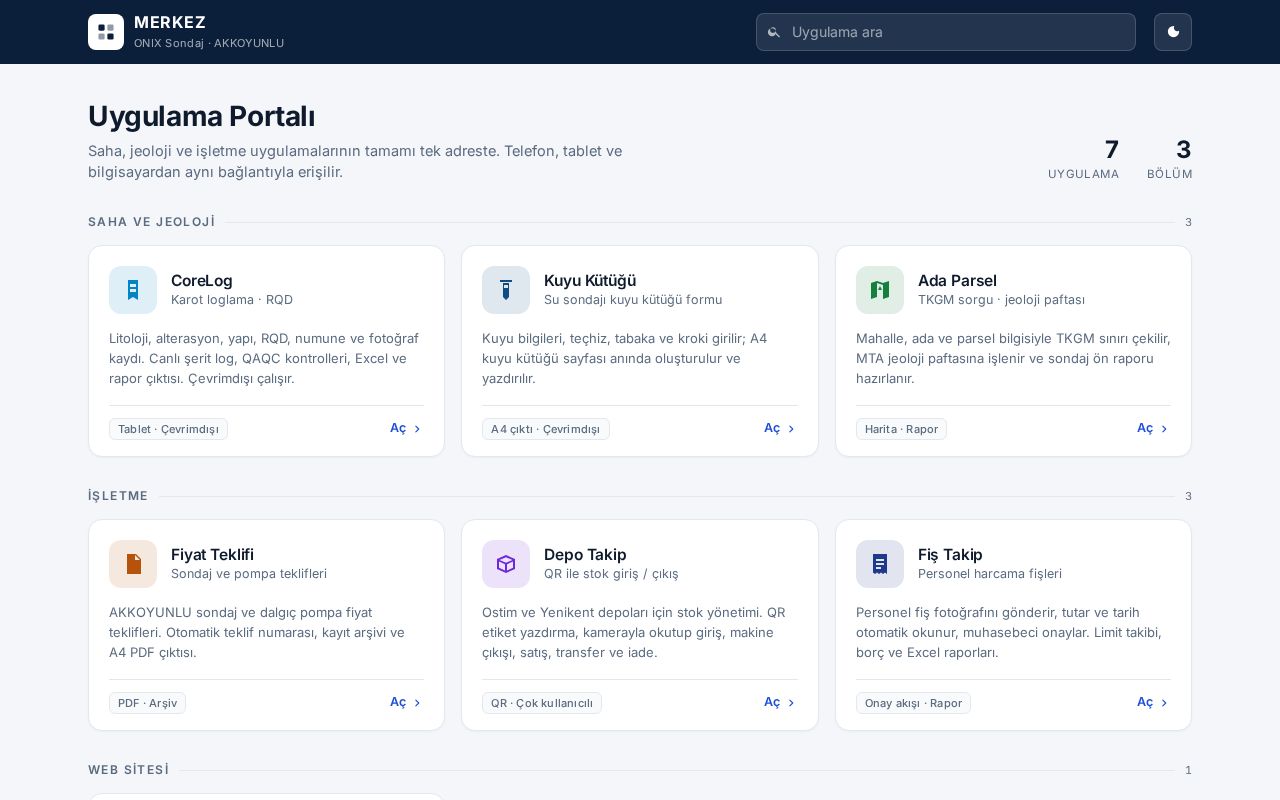Toggle dark mode with the moon button

tap(1173, 32)
